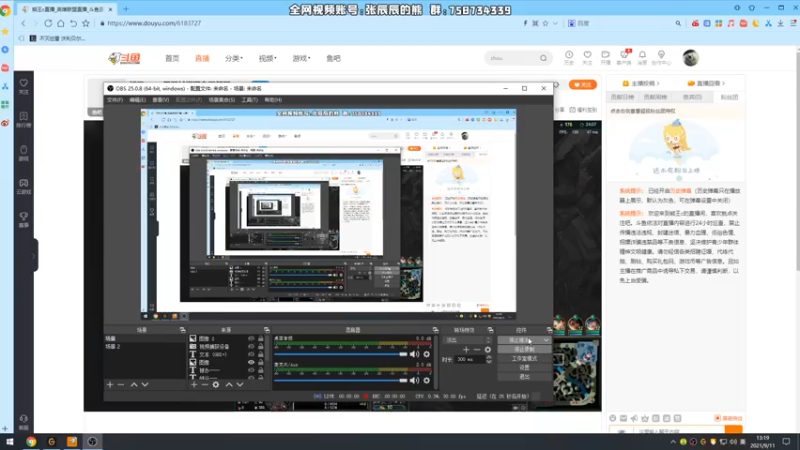Open the OBS 编辑(E) menu
The height and width of the screenshot is (450, 800).
[138, 100]
